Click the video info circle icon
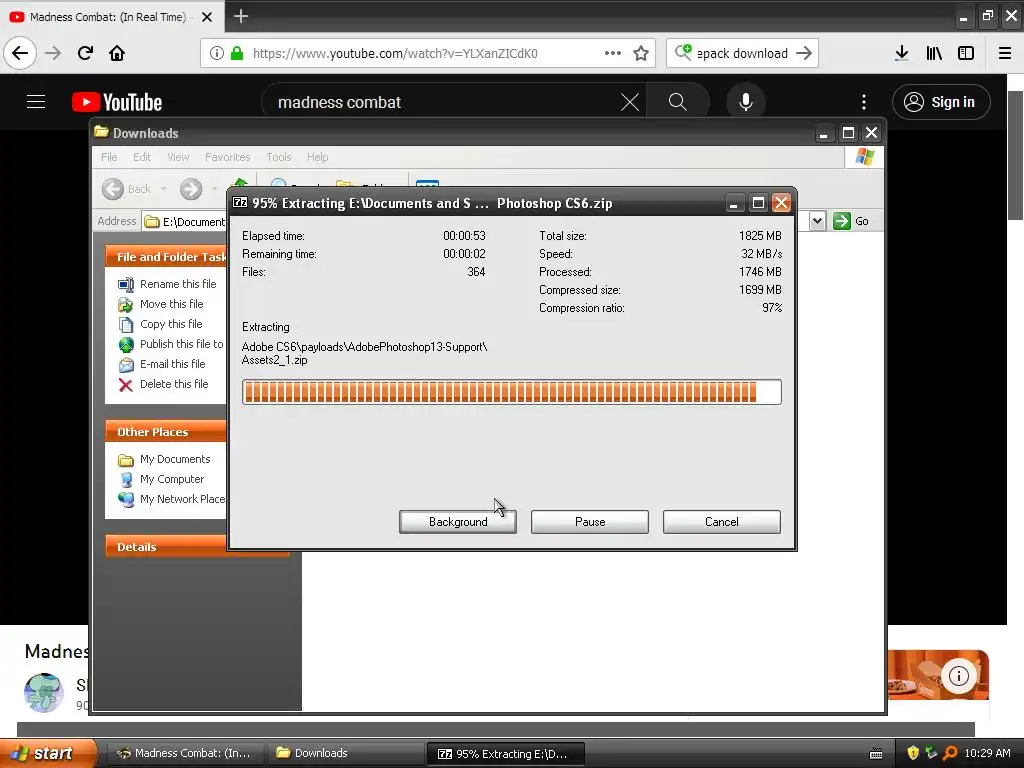Screen dimensions: 1024x768 pyautogui.click(x=958, y=675)
